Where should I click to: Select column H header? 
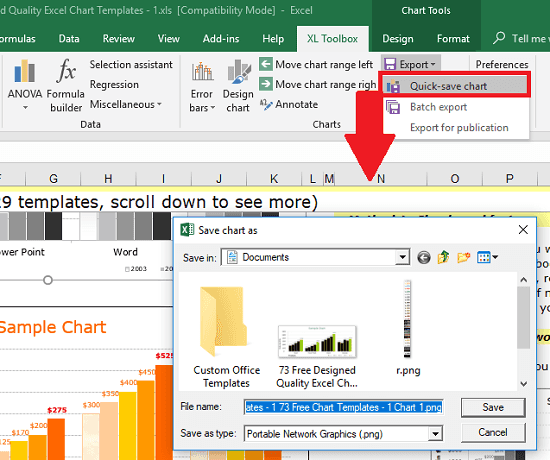(108, 179)
